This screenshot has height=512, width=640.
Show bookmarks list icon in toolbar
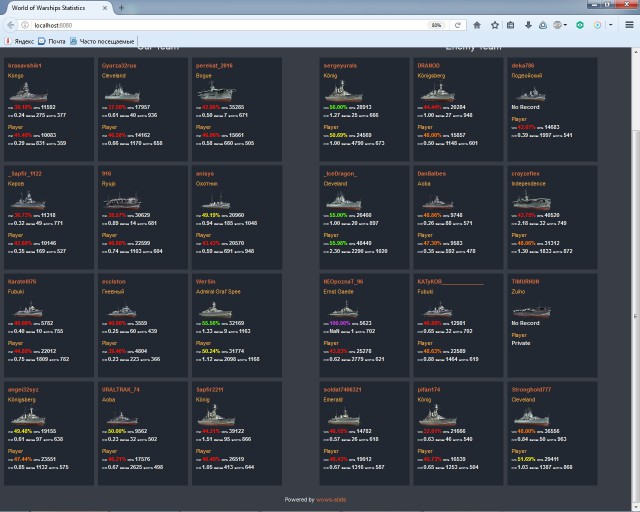510,25
